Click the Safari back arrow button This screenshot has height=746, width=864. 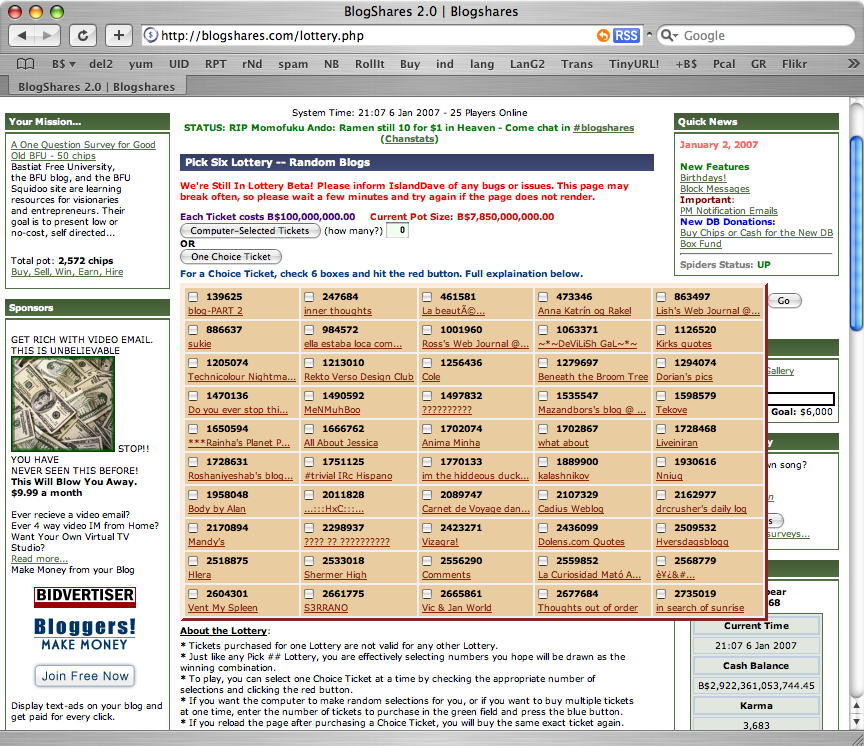[x=22, y=36]
